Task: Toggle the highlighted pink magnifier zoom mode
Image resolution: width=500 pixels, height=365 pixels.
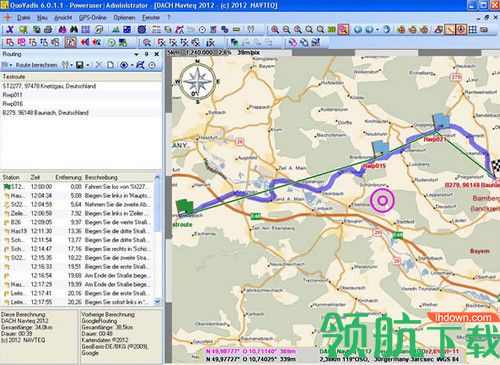Action: [x=343, y=30]
